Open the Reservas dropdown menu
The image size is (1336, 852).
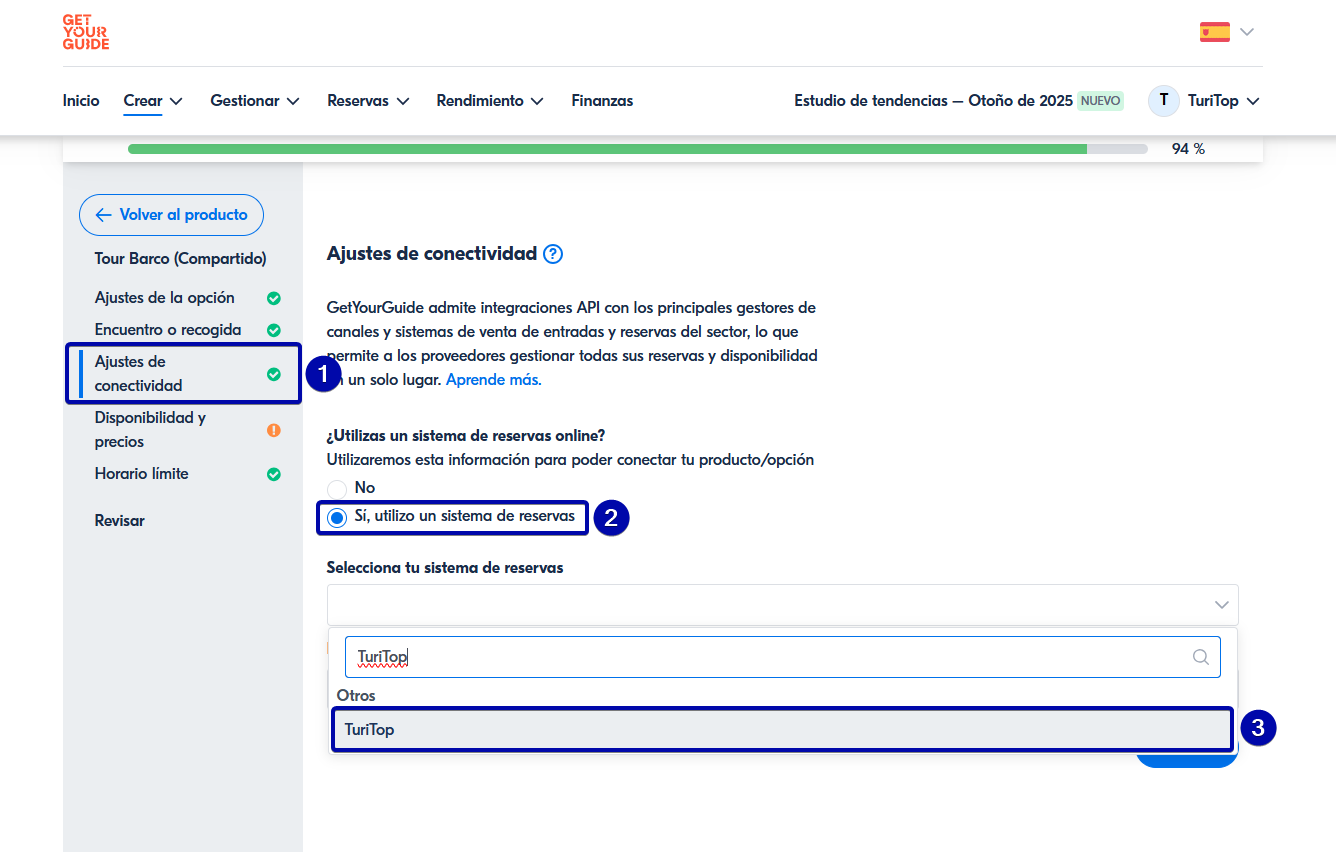pyautogui.click(x=368, y=101)
